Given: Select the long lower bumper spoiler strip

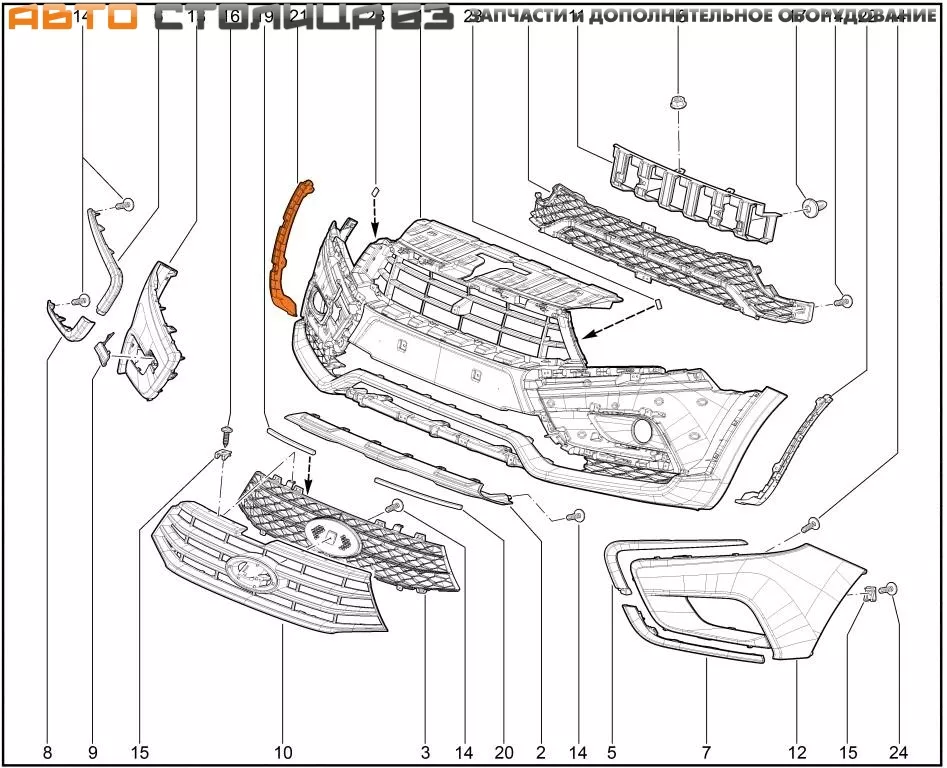Looking at the screenshot, I should (x=400, y=453).
